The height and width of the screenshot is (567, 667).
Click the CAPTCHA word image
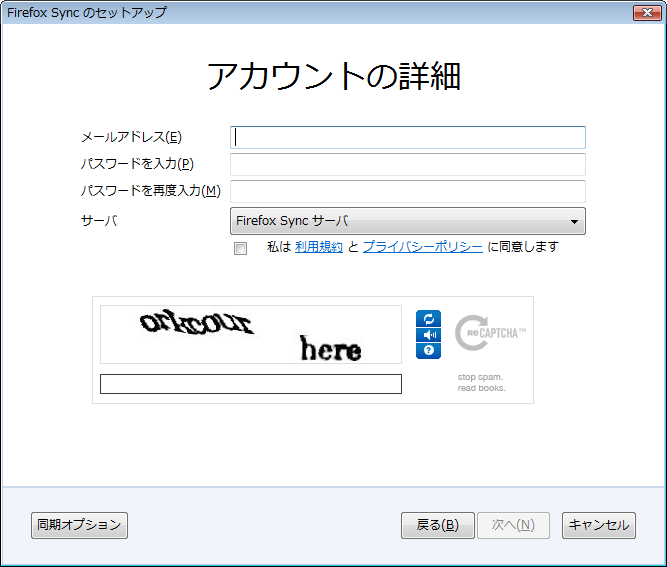coord(251,334)
